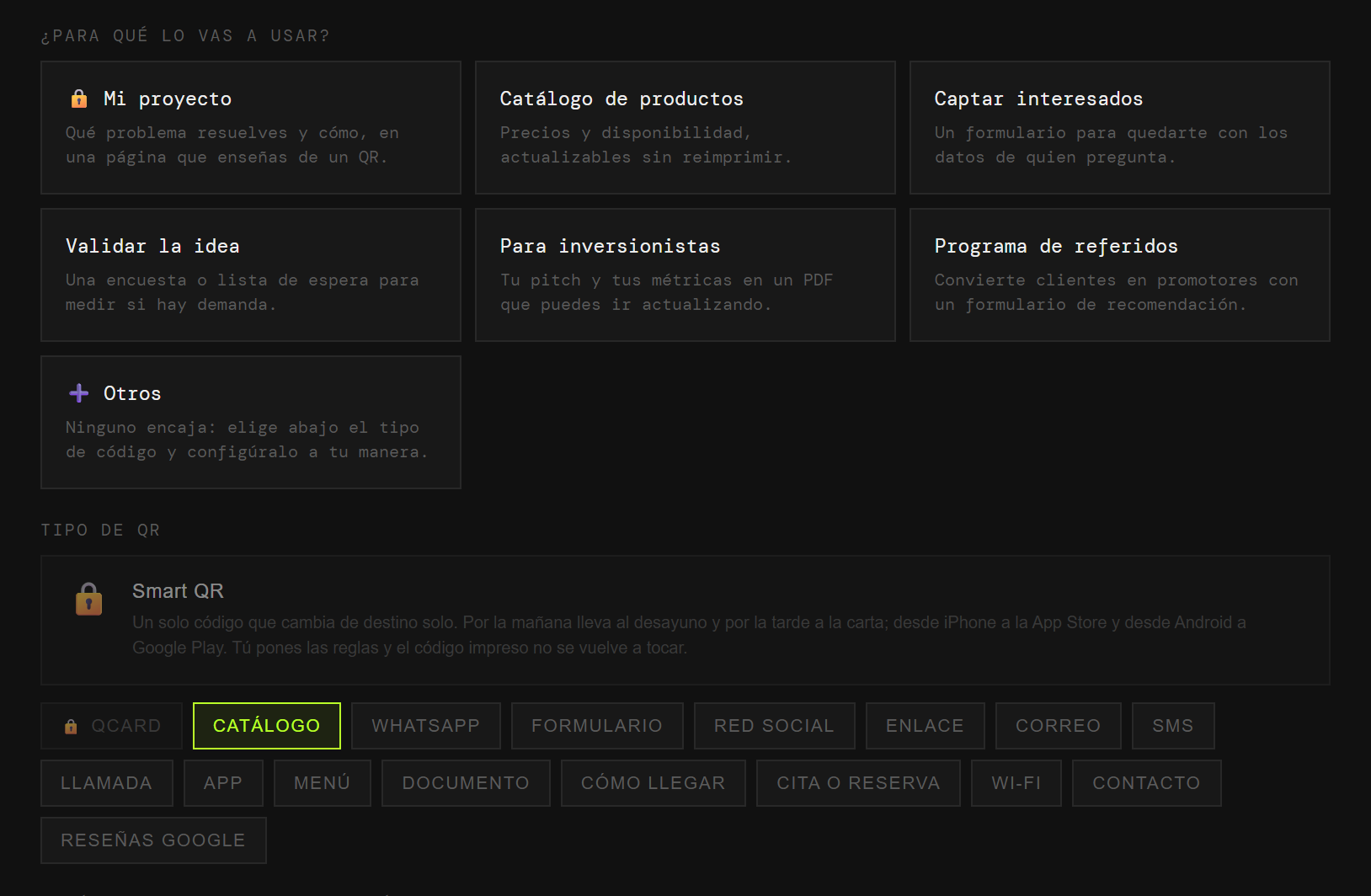This screenshot has width=1371, height=896.
Task: Select the WI-FI QR type
Action: [1016, 783]
